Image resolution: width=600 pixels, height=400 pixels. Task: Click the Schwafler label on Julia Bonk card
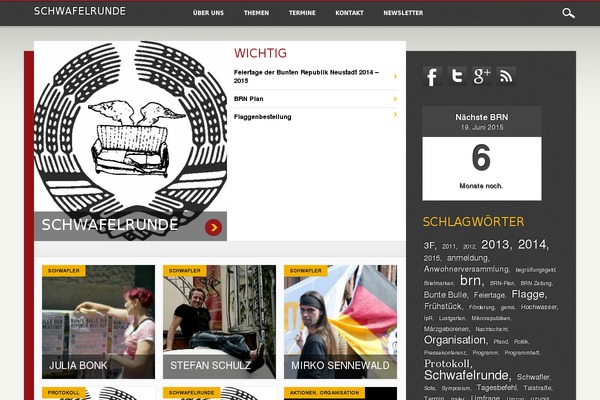coord(64,271)
